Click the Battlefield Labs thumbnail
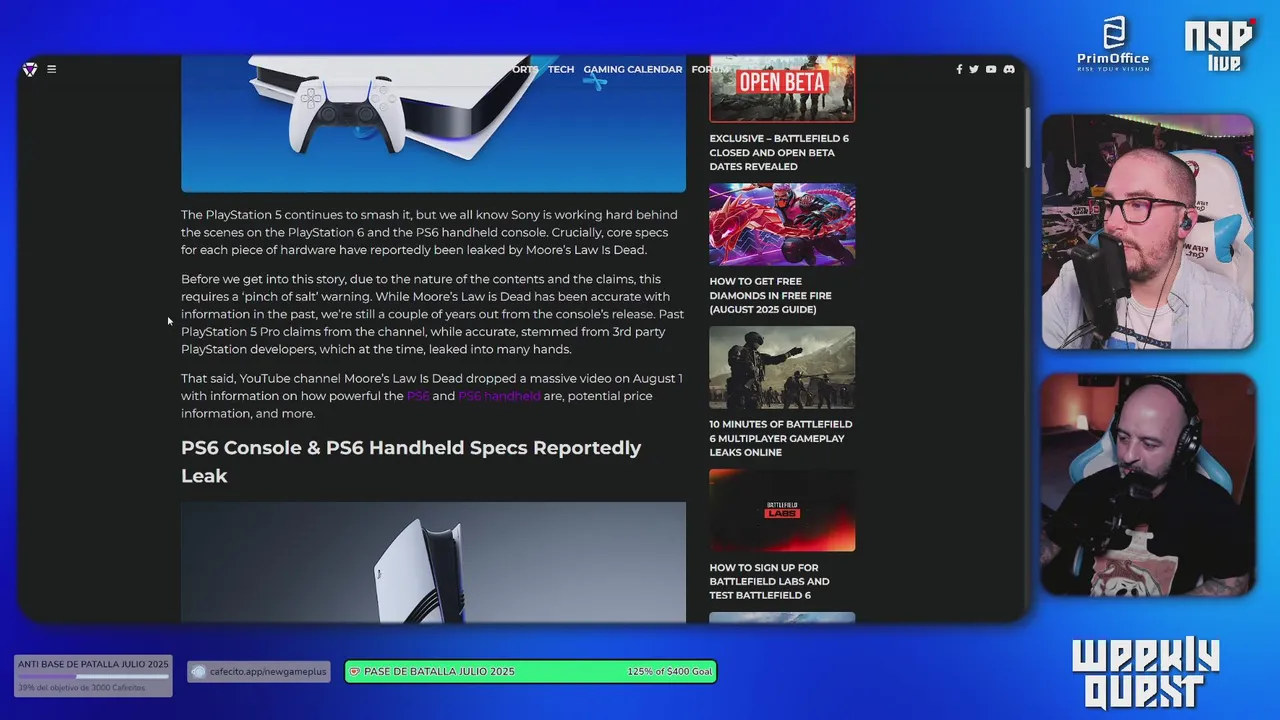 pyautogui.click(x=782, y=510)
